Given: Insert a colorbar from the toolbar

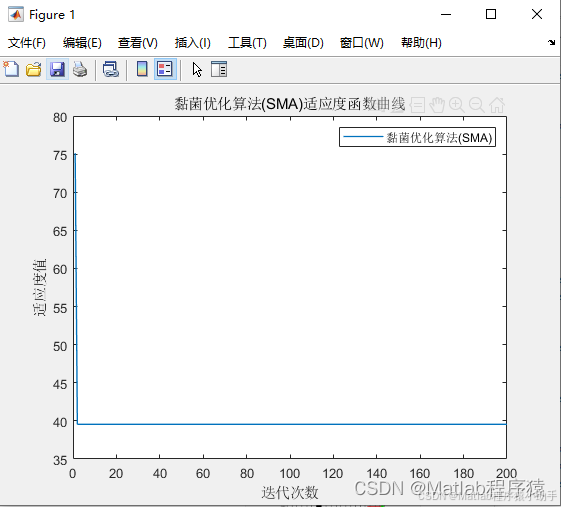Looking at the screenshot, I should (x=142, y=69).
